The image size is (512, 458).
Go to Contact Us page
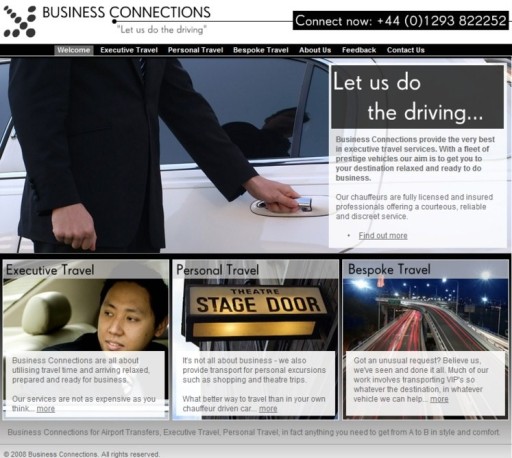(406, 50)
